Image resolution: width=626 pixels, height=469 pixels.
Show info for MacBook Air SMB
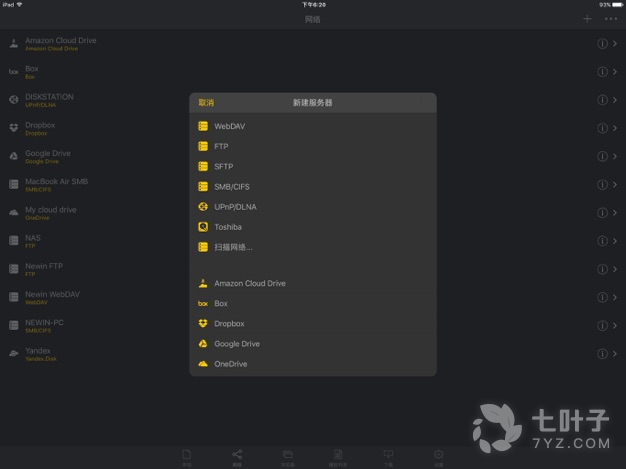click(602, 184)
